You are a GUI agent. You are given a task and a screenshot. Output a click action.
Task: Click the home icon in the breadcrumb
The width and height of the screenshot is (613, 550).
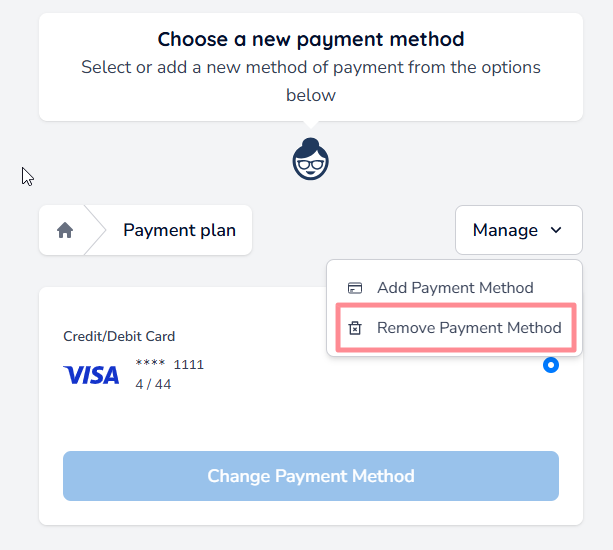coord(65,230)
